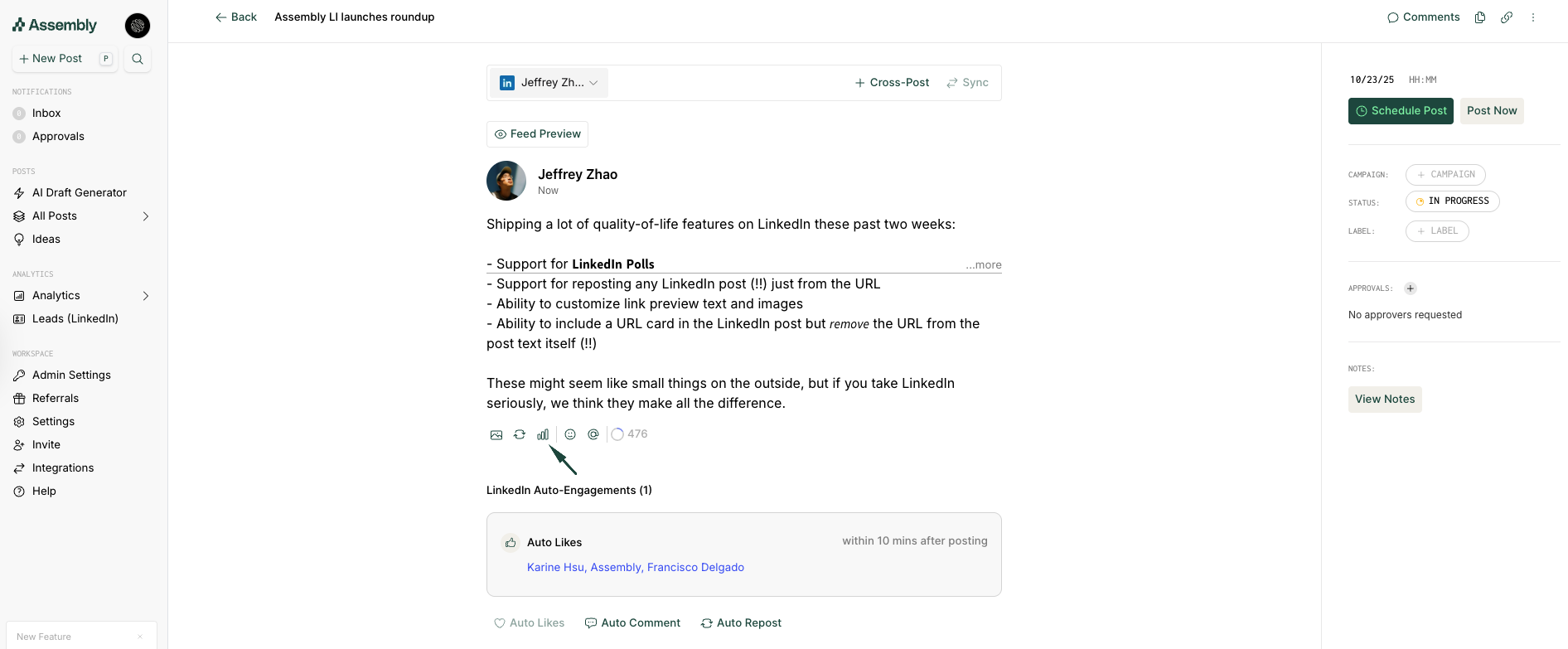Click Auto Likes at bottom
The width and height of the screenshot is (1568, 649).
pos(530,623)
